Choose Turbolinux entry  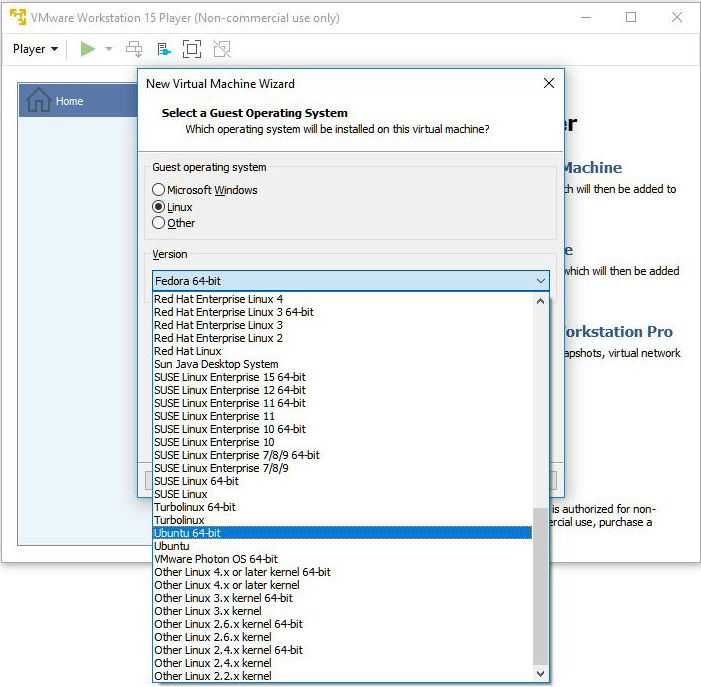pos(342,520)
